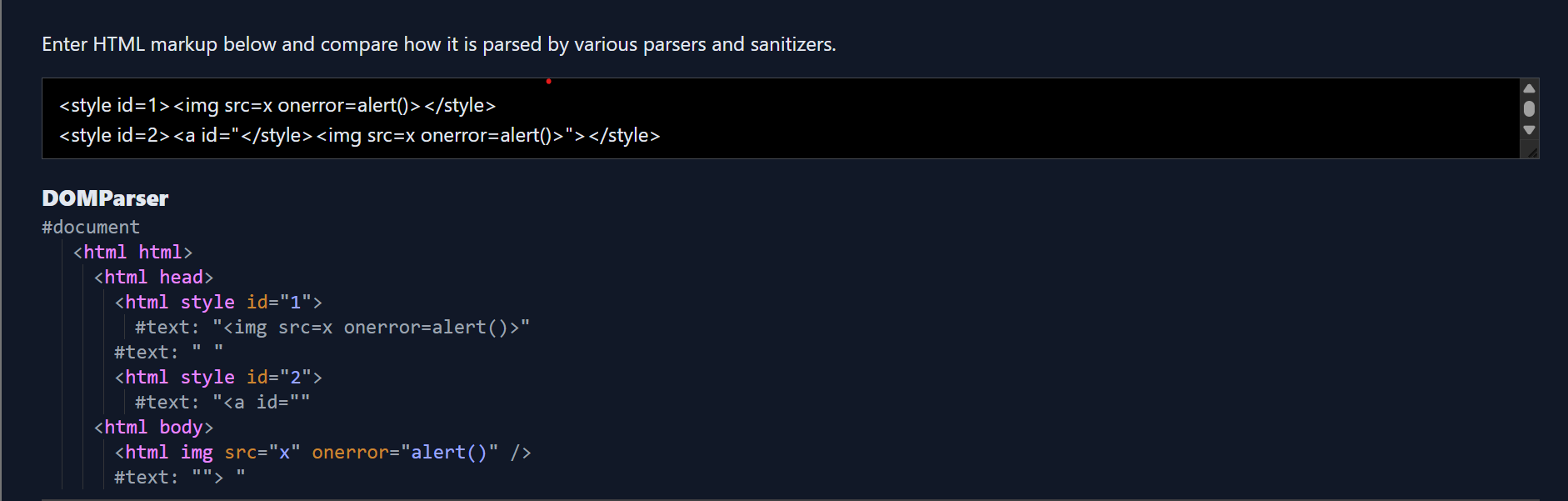This screenshot has width=1568, height=501.
Task: Select the img onerror node in body
Action: (322, 452)
